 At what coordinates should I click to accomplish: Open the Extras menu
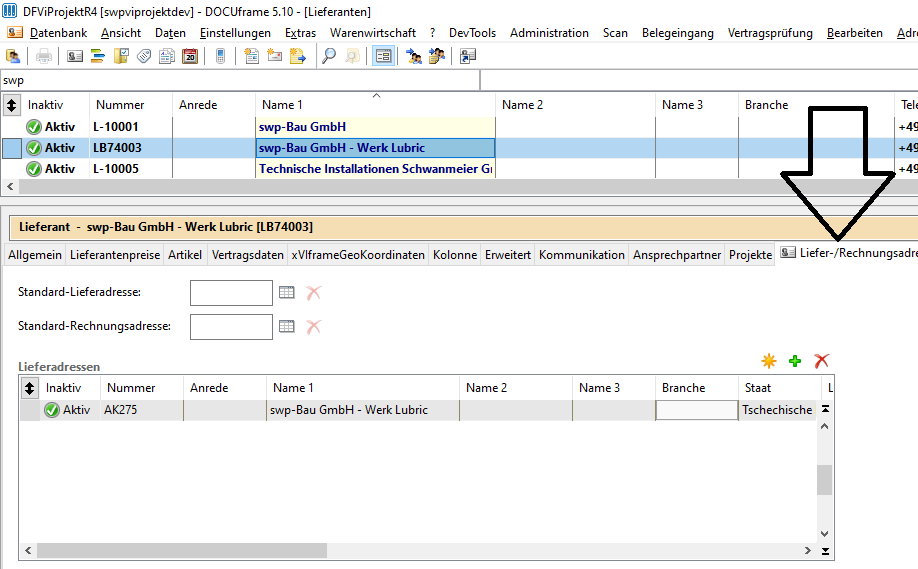coord(300,33)
